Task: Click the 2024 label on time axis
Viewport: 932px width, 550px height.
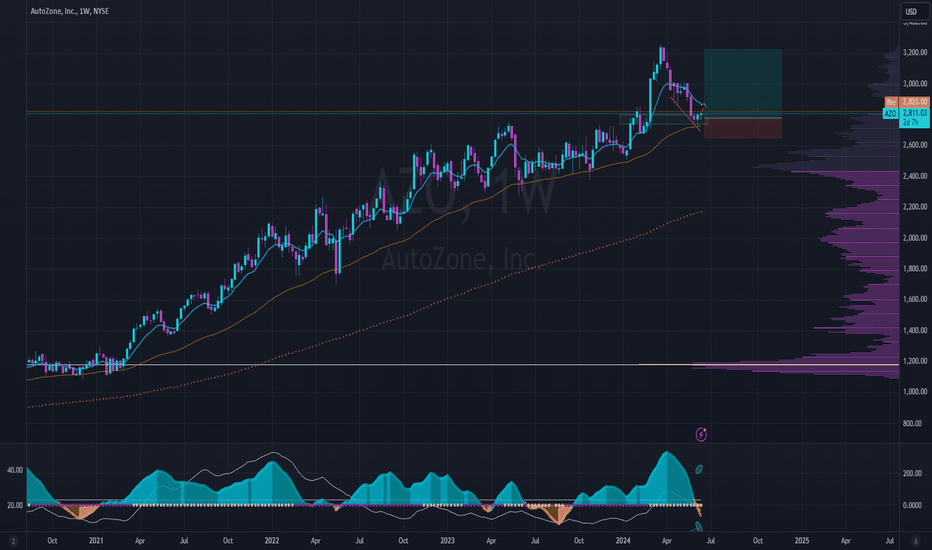Action: [623, 541]
